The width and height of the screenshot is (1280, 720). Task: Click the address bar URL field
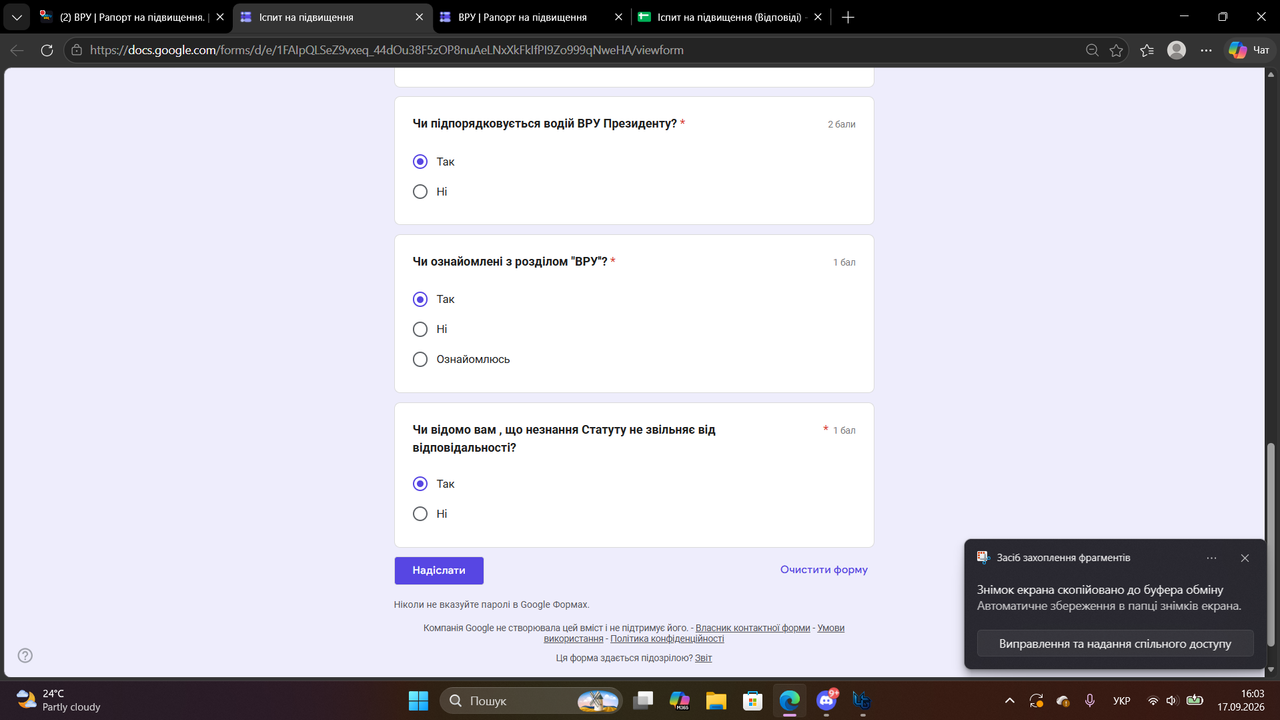(x=580, y=50)
